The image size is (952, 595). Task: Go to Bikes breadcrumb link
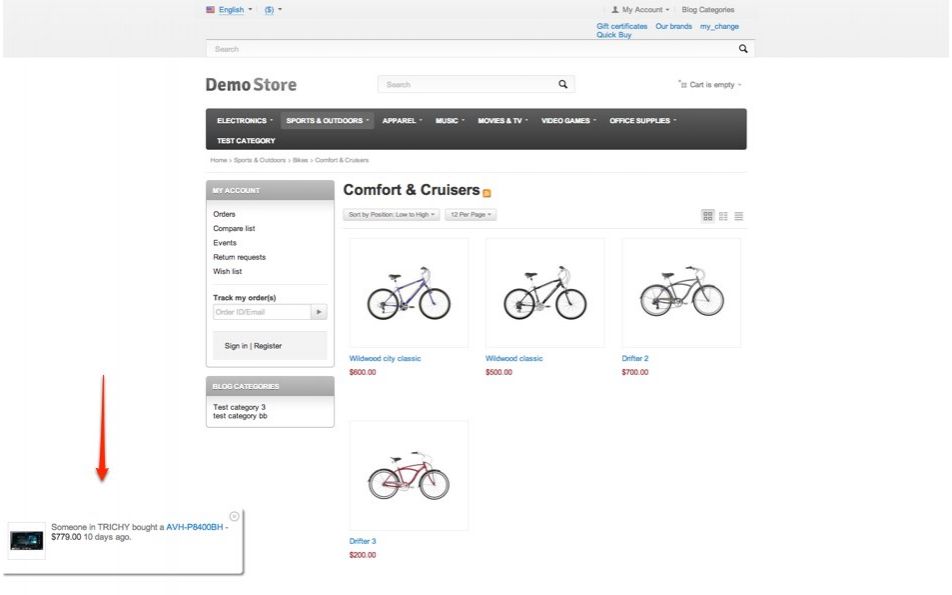coord(300,160)
